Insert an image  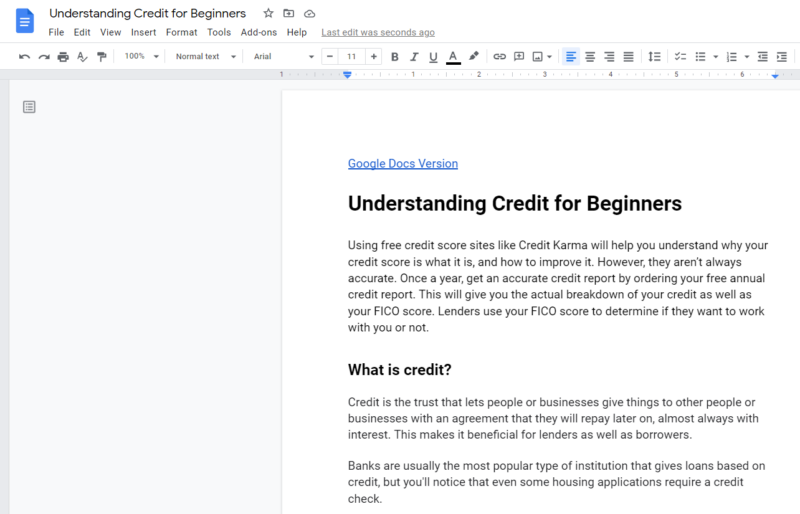537,57
